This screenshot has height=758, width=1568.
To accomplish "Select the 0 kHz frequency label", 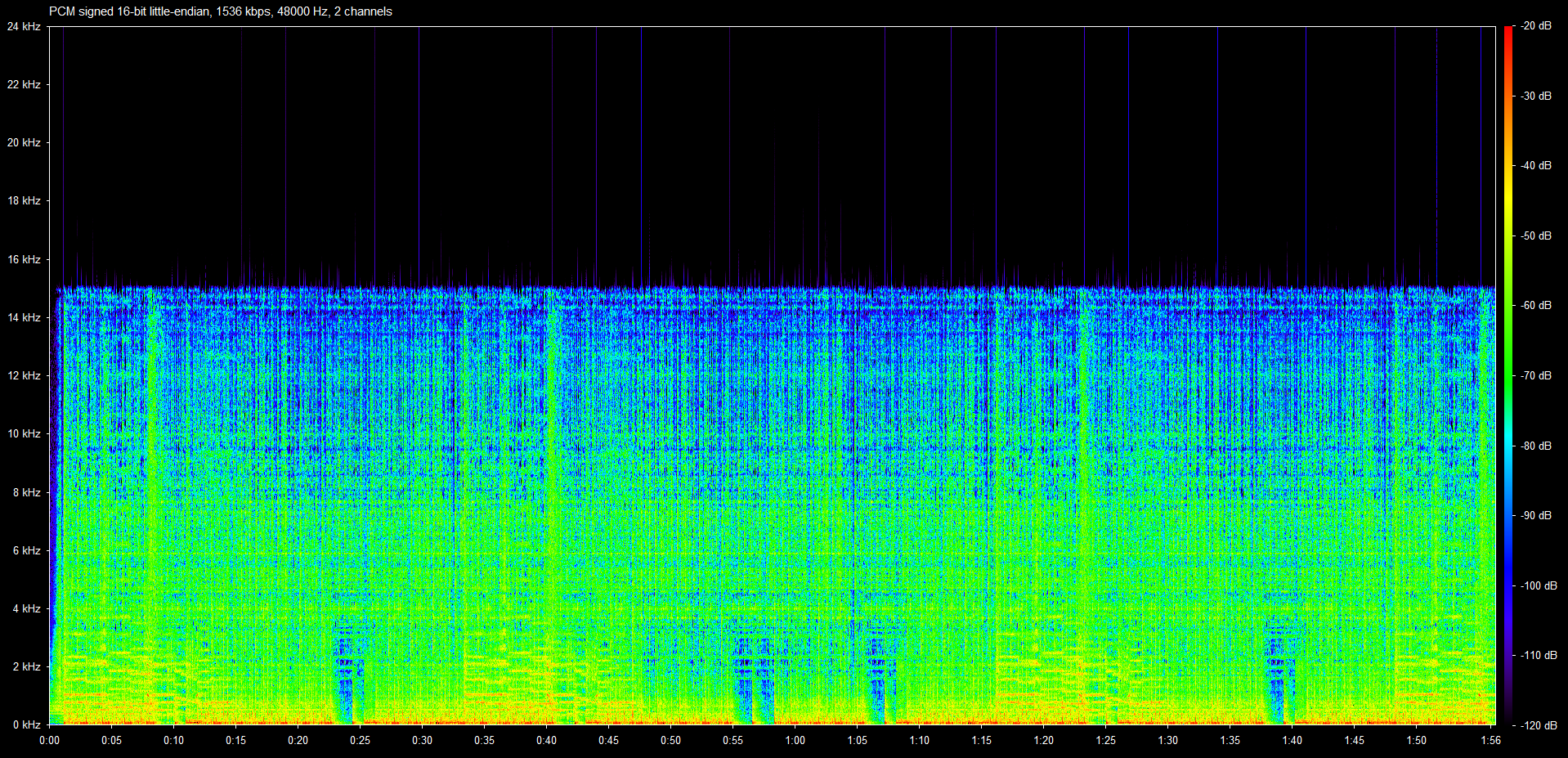I will (26, 724).
